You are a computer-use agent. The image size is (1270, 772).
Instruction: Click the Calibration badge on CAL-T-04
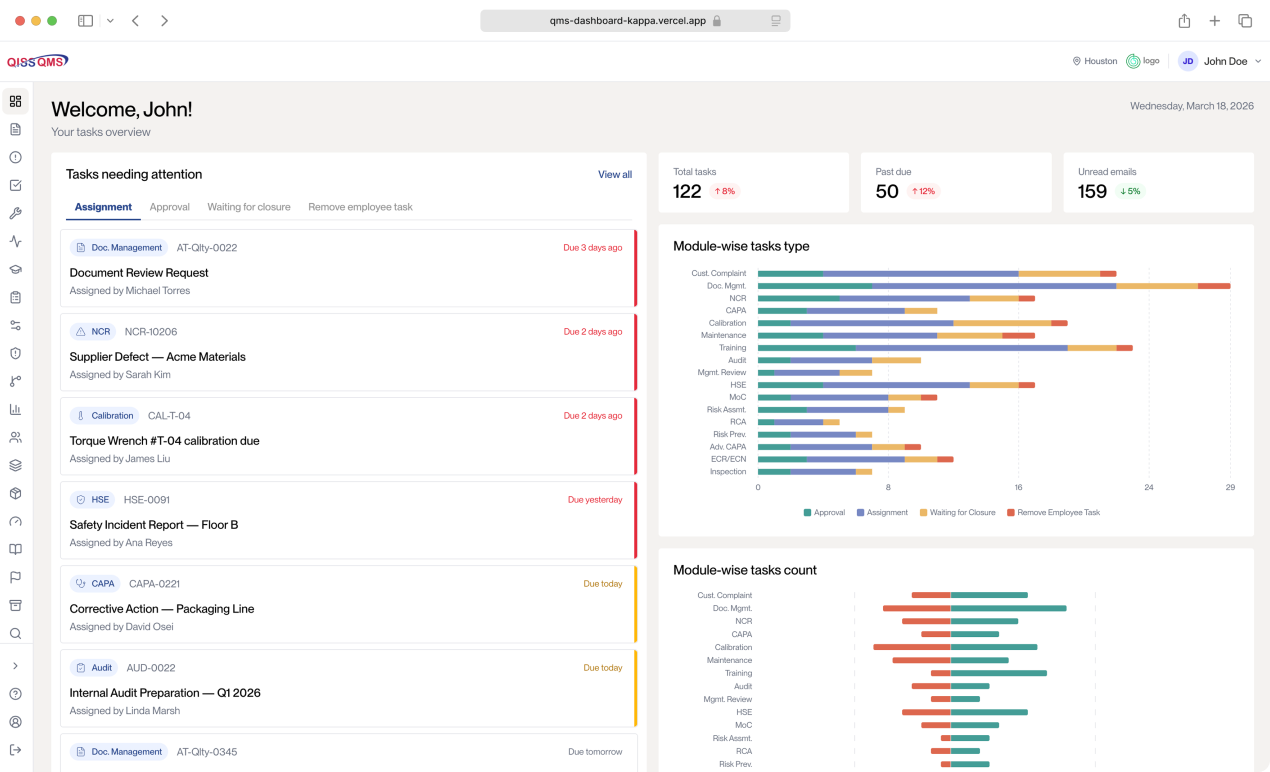pyautogui.click(x=105, y=415)
